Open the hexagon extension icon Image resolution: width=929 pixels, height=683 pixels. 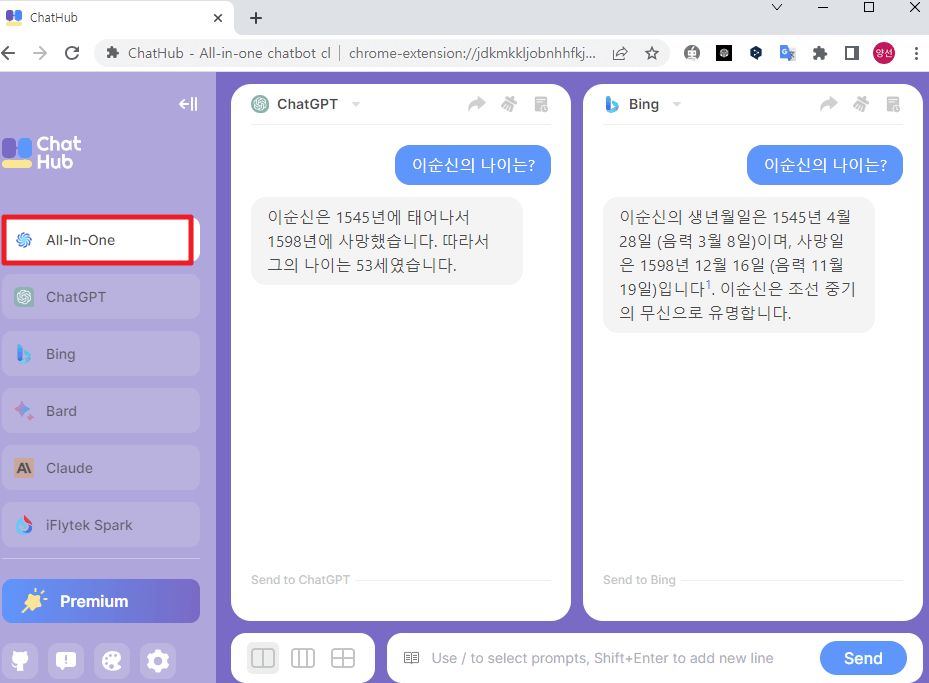click(755, 53)
